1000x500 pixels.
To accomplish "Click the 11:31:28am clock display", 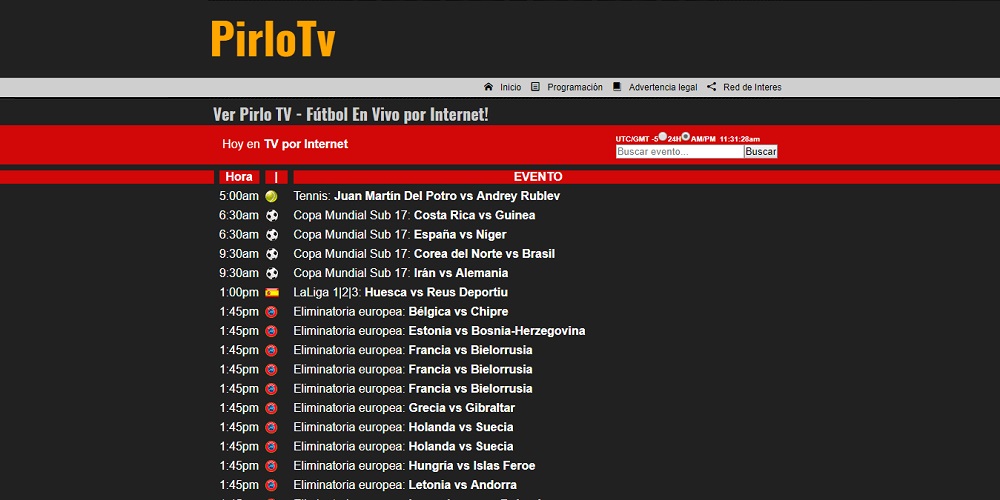I will coord(740,139).
